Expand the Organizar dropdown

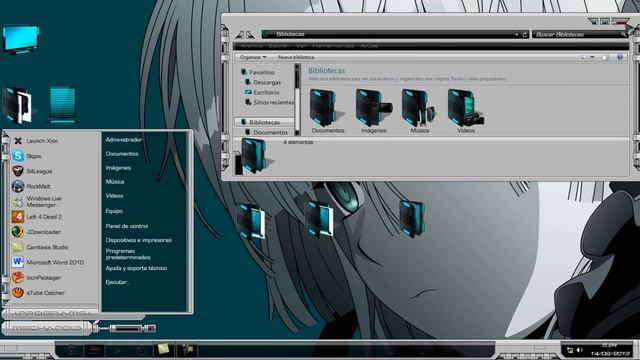pos(253,58)
